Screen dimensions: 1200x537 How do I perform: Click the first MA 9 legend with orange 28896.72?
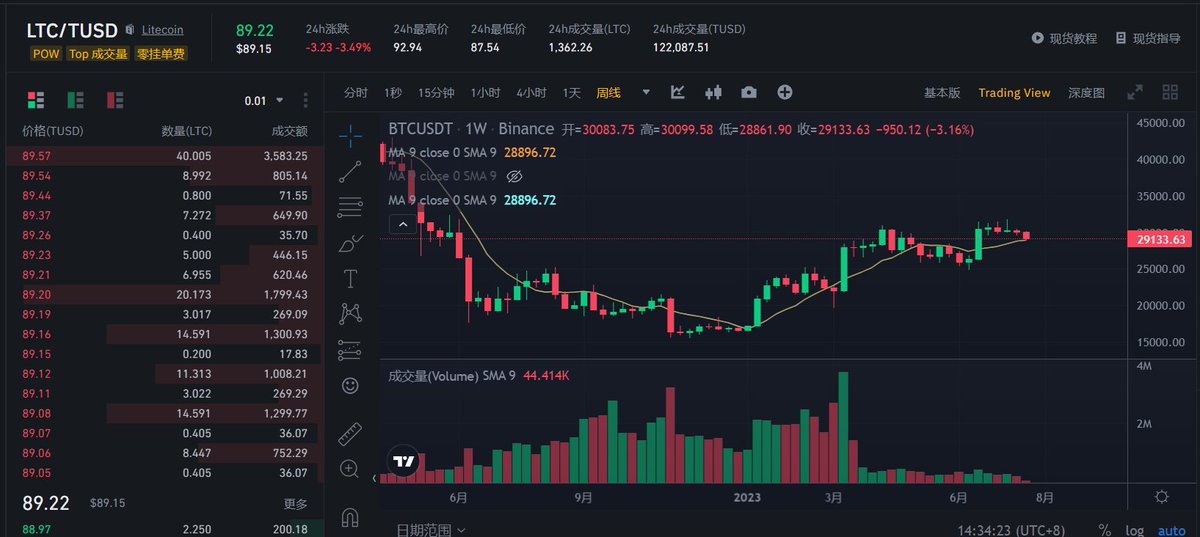coord(472,152)
